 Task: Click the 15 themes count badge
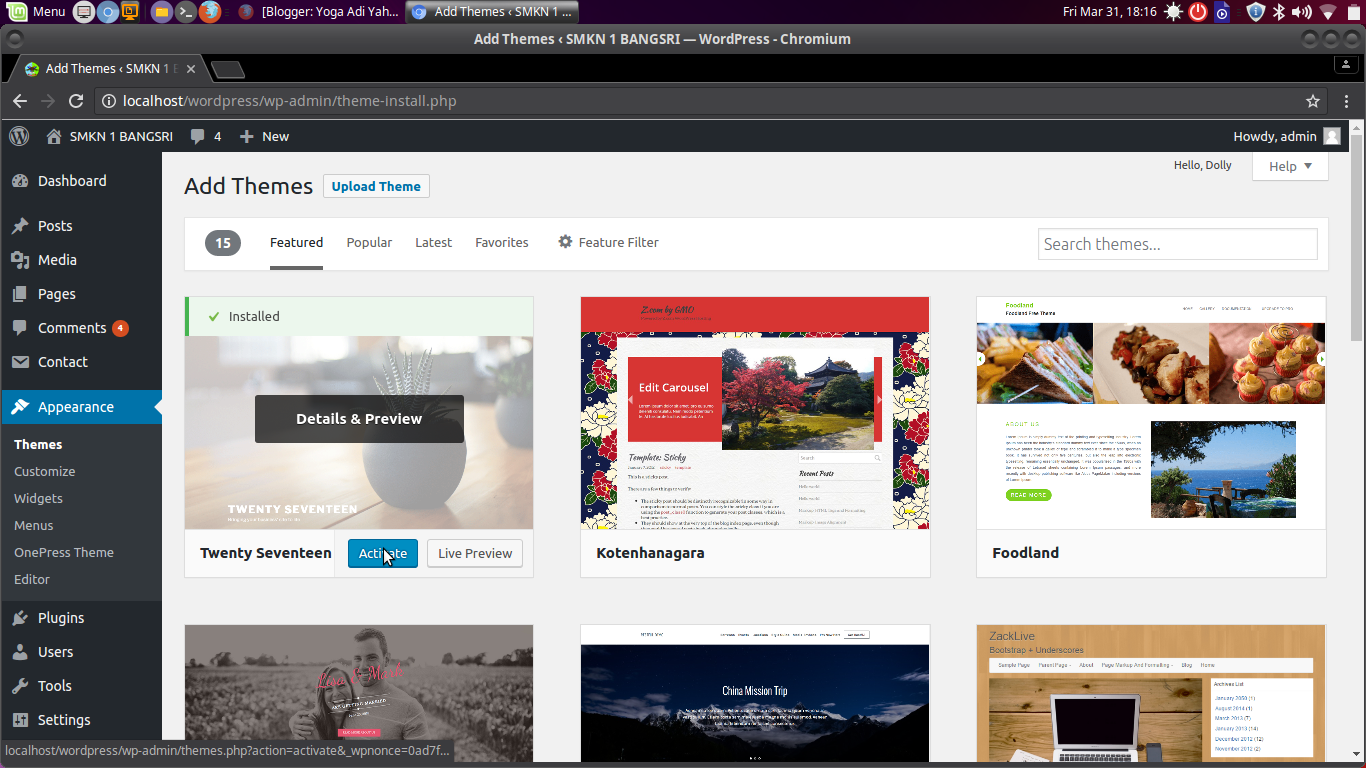click(x=223, y=242)
